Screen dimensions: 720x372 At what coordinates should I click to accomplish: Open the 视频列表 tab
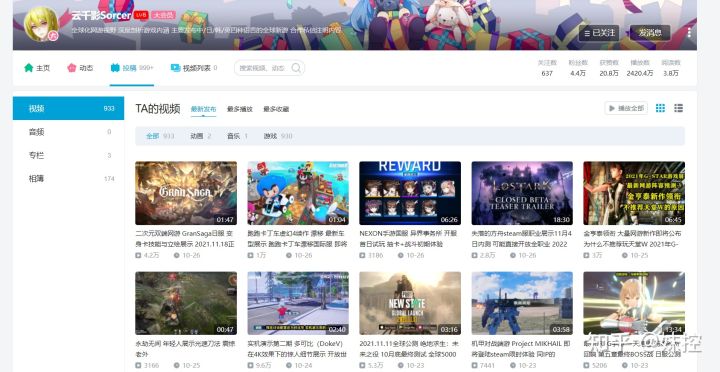point(194,68)
